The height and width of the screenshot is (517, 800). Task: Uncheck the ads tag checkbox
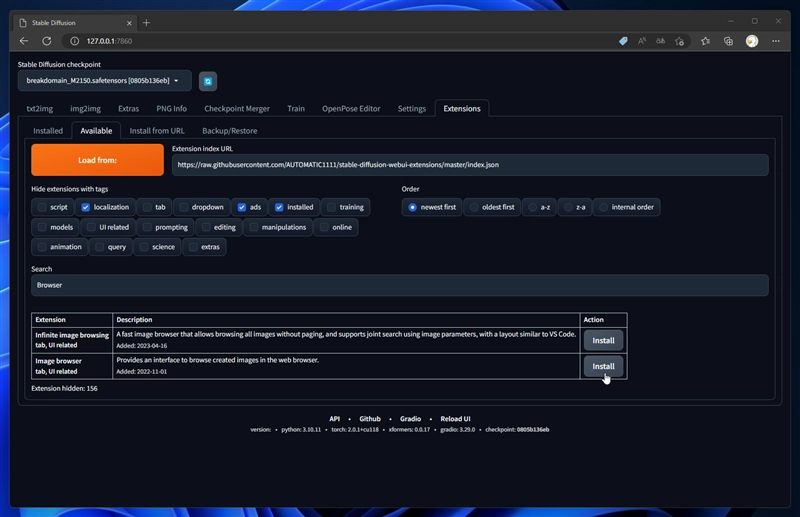242,207
